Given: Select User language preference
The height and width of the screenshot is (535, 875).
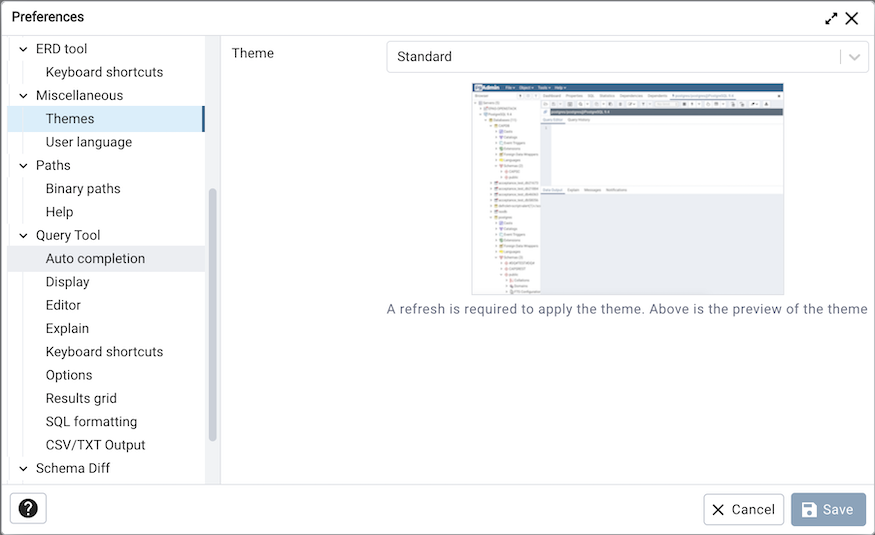Looking at the screenshot, I should click(x=88, y=142).
